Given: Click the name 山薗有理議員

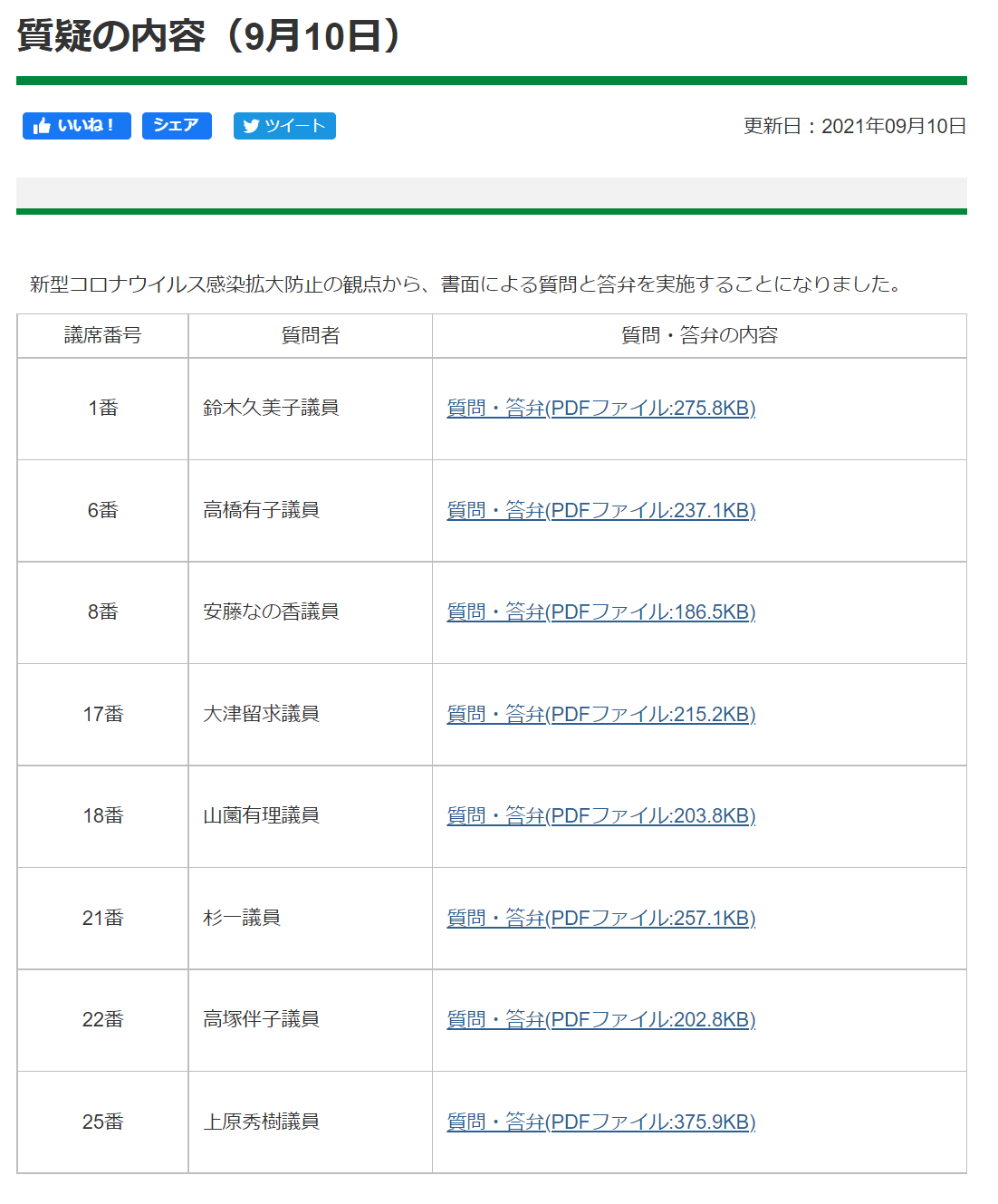Looking at the screenshot, I should point(261,816).
